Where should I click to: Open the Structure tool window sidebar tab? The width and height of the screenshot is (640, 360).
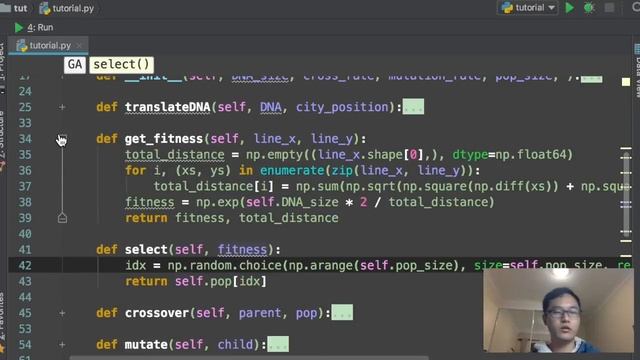[2, 139]
